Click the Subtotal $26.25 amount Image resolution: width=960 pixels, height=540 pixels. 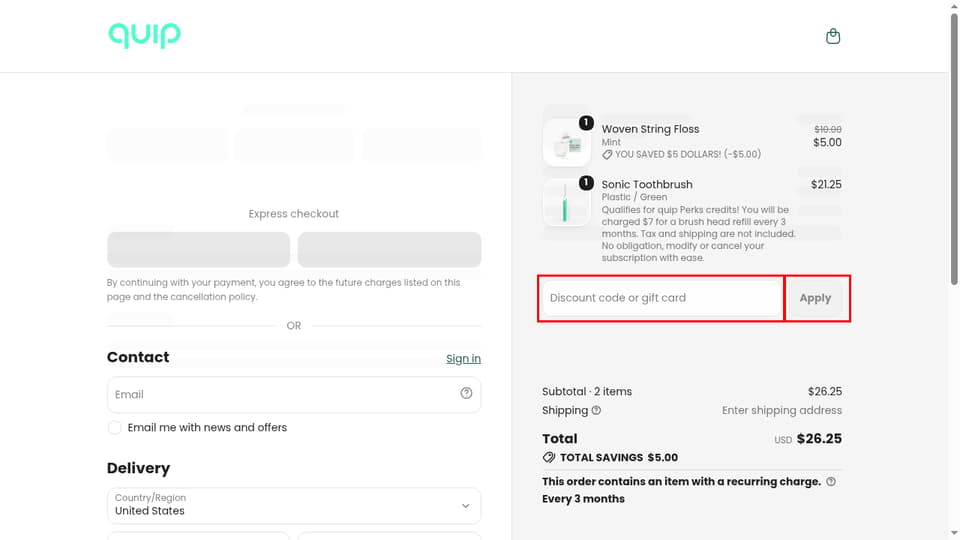825,391
